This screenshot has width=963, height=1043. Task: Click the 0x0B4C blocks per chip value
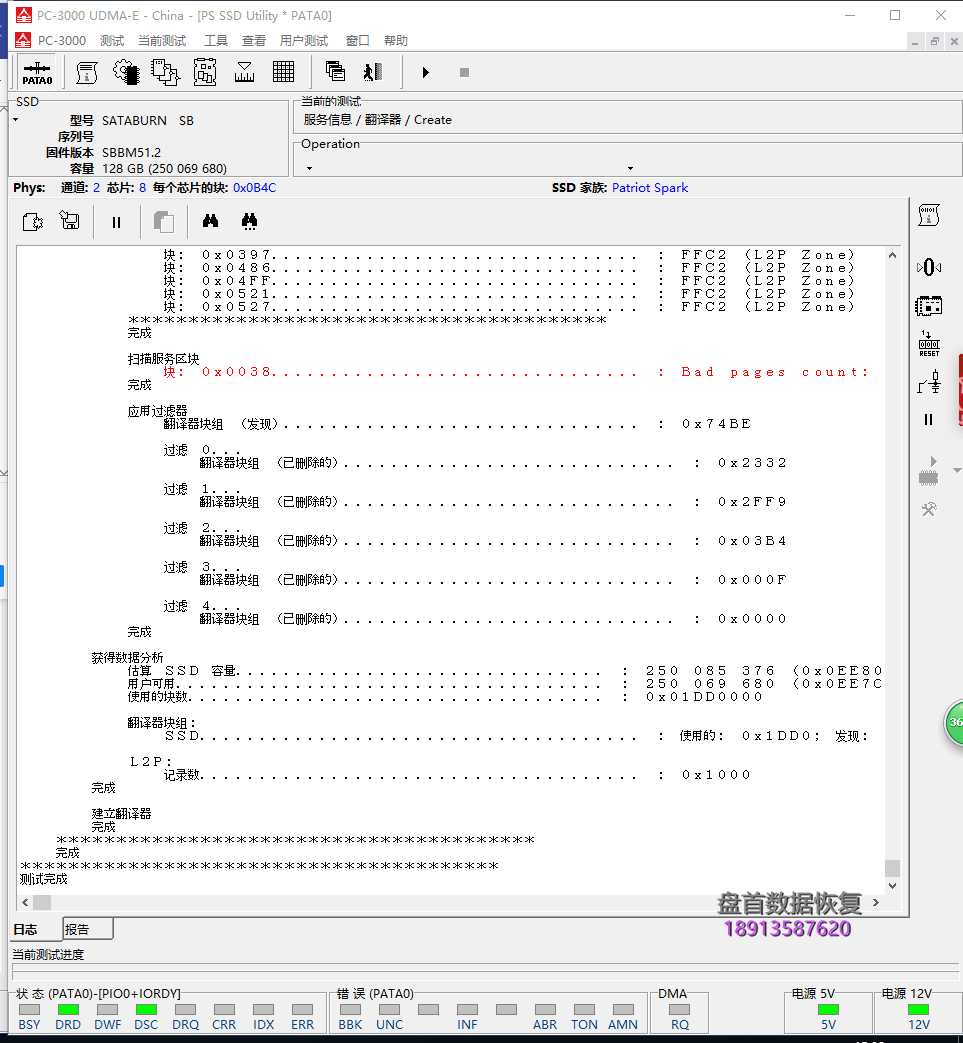pyautogui.click(x=255, y=188)
